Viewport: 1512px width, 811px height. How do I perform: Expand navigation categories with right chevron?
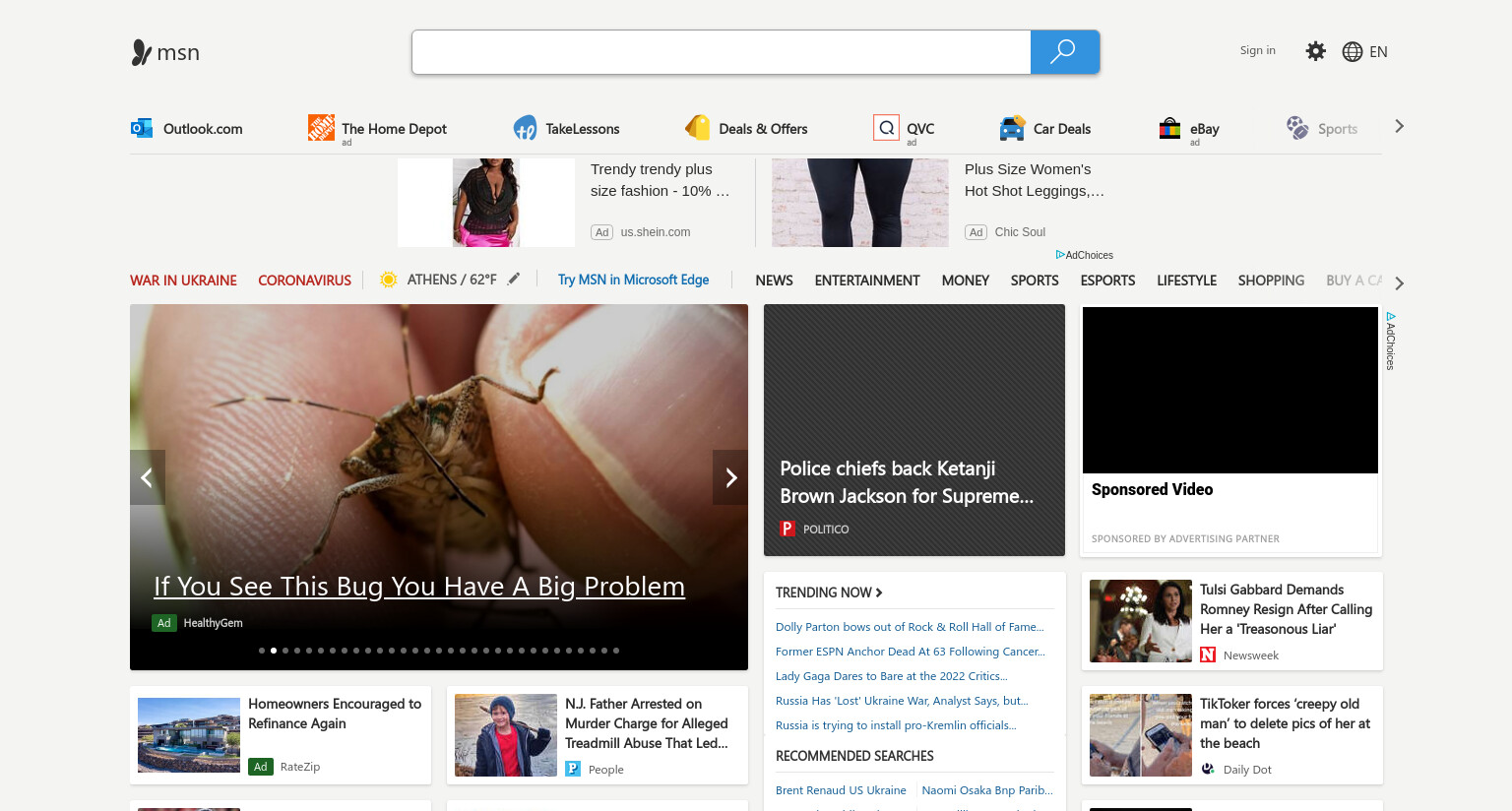click(1399, 283)
